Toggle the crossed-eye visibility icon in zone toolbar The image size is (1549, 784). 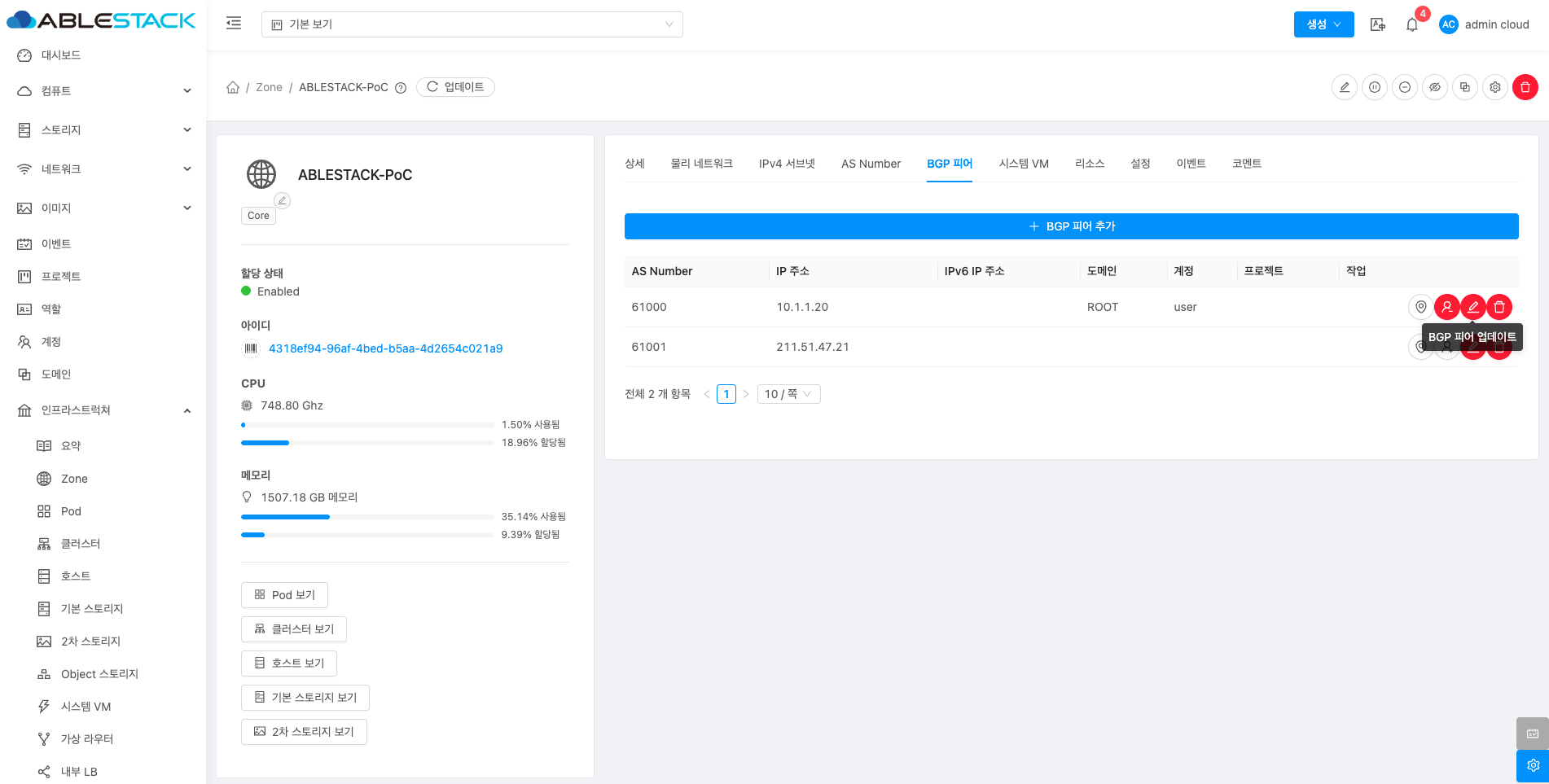pos(1434,87)
